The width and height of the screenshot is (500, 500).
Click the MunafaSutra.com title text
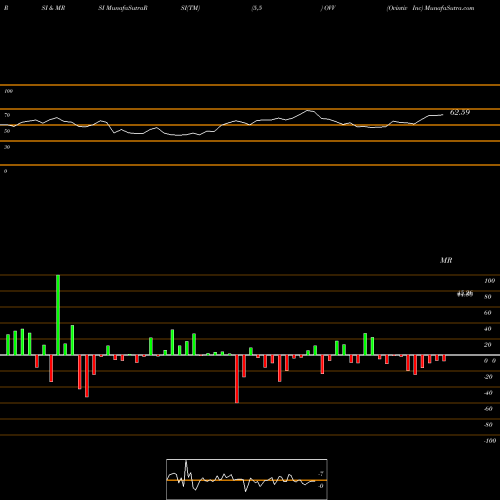pos(449,8)
